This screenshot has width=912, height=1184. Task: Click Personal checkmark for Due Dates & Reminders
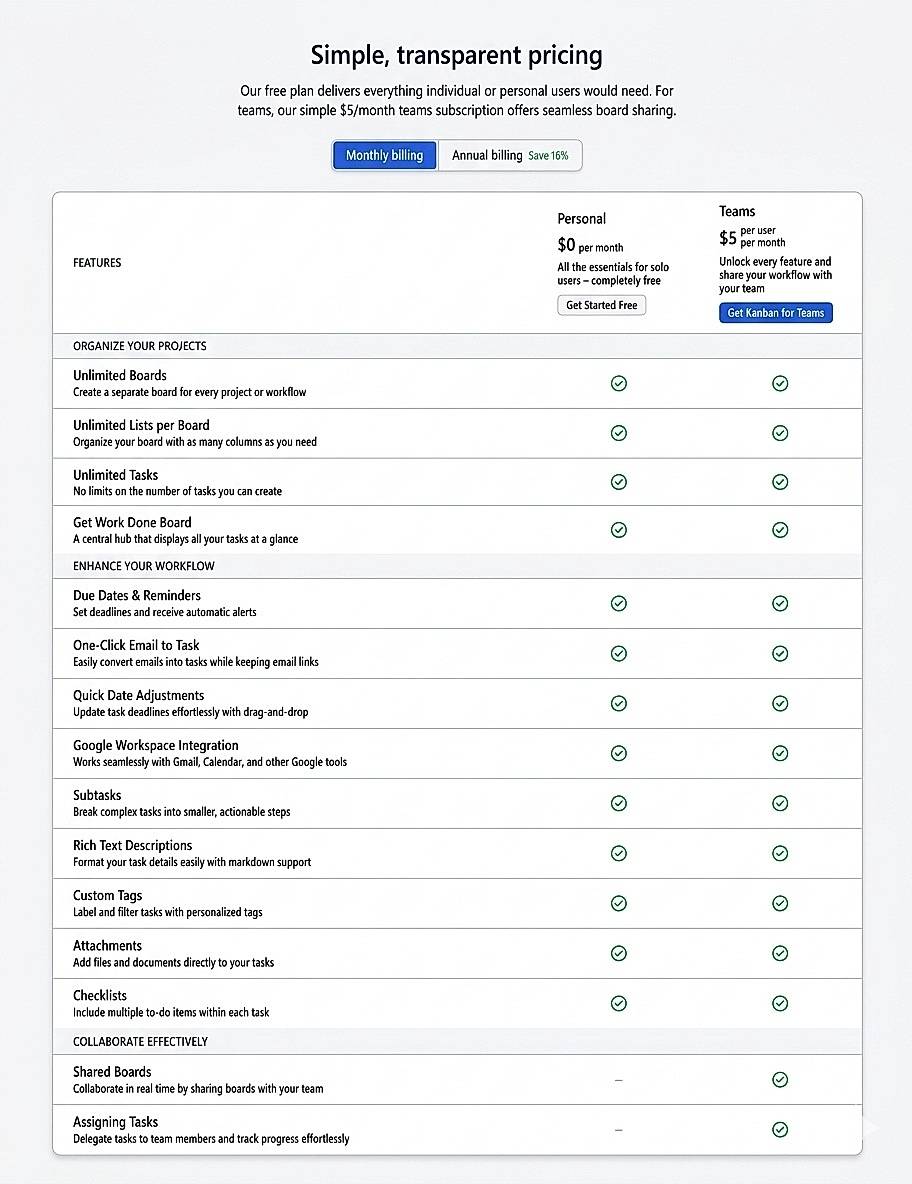coord(618,603)
